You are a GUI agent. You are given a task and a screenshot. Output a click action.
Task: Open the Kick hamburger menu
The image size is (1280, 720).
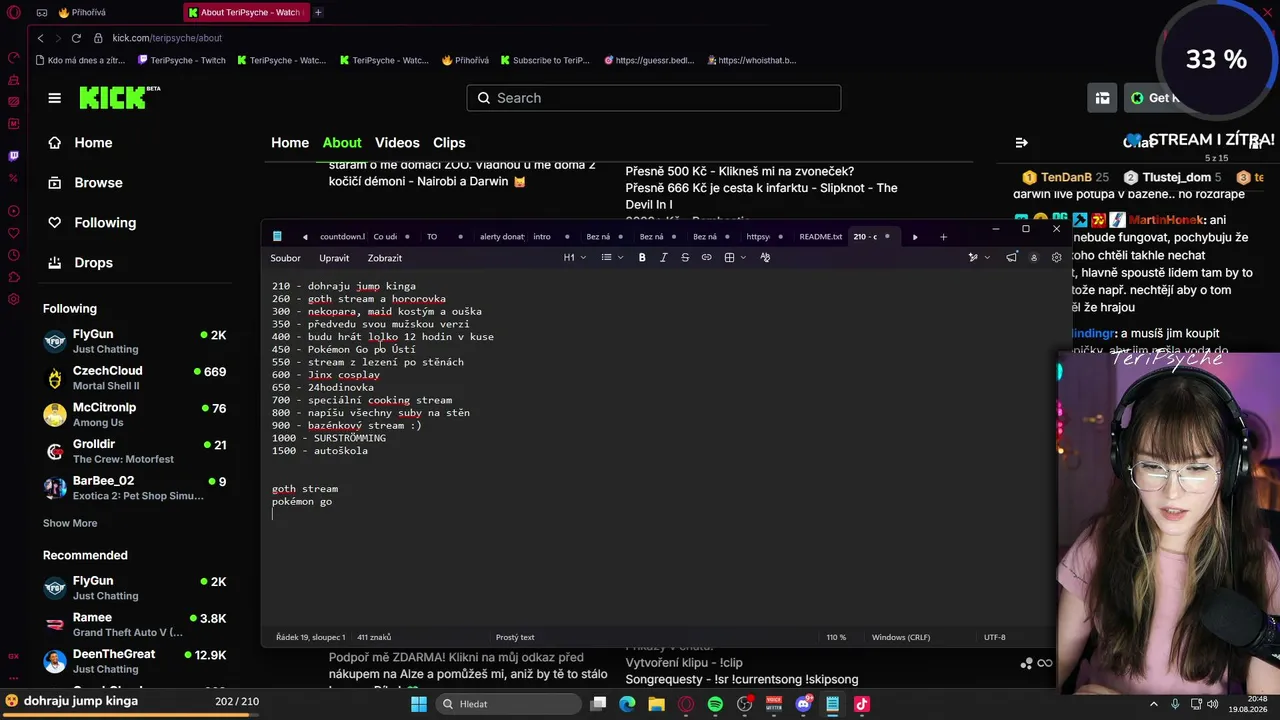coord(54,98)
